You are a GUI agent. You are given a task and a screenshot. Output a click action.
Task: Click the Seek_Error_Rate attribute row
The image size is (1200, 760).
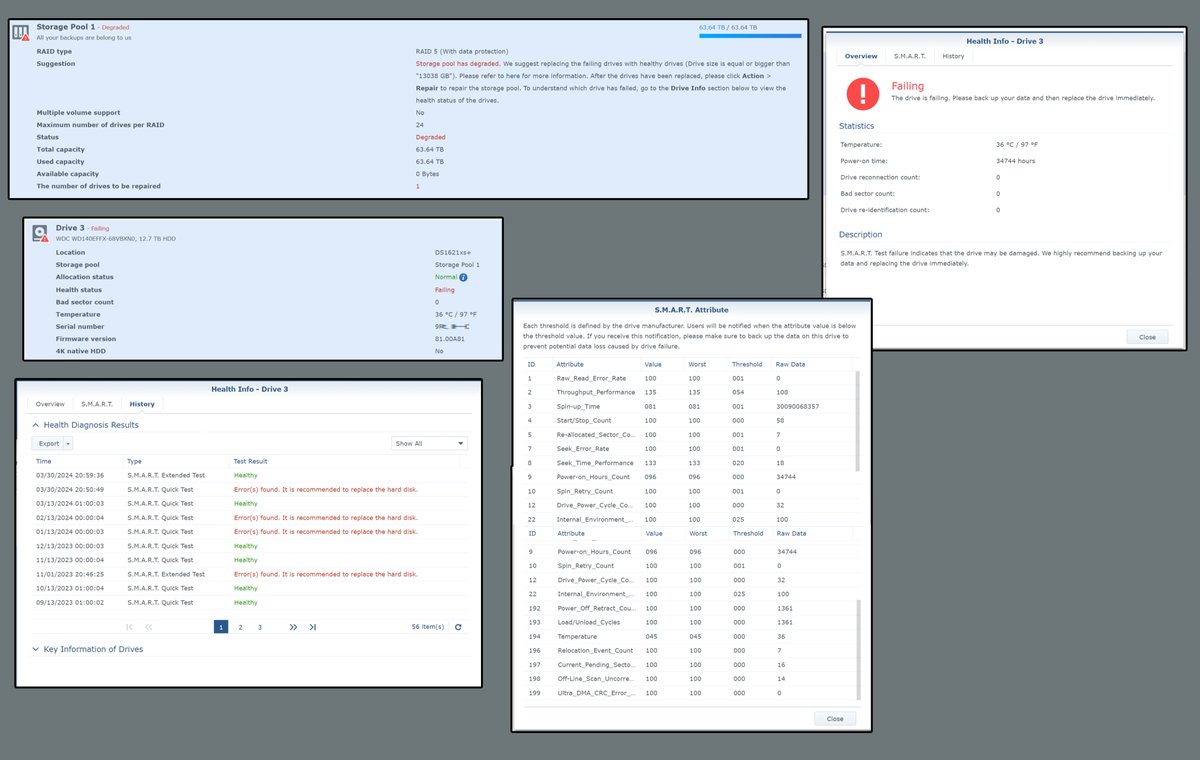[688, 449]
